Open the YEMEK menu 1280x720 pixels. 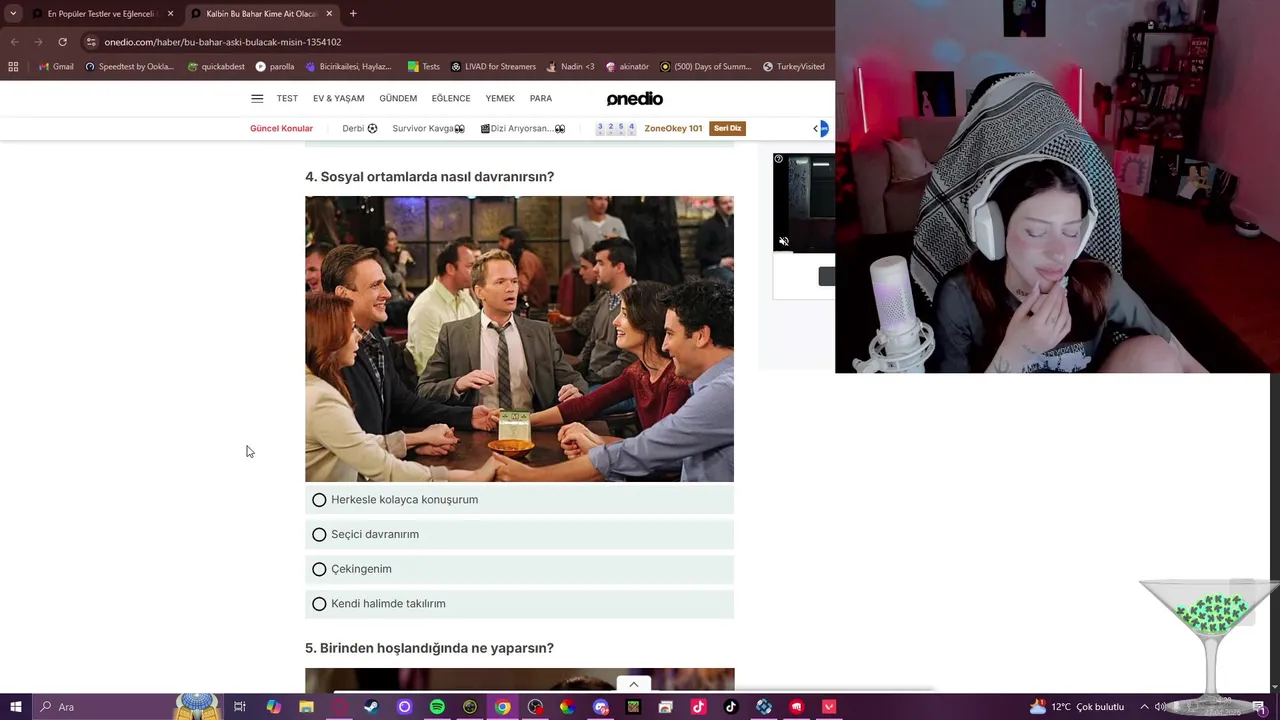pyautogui.click(x=500, y=98)
